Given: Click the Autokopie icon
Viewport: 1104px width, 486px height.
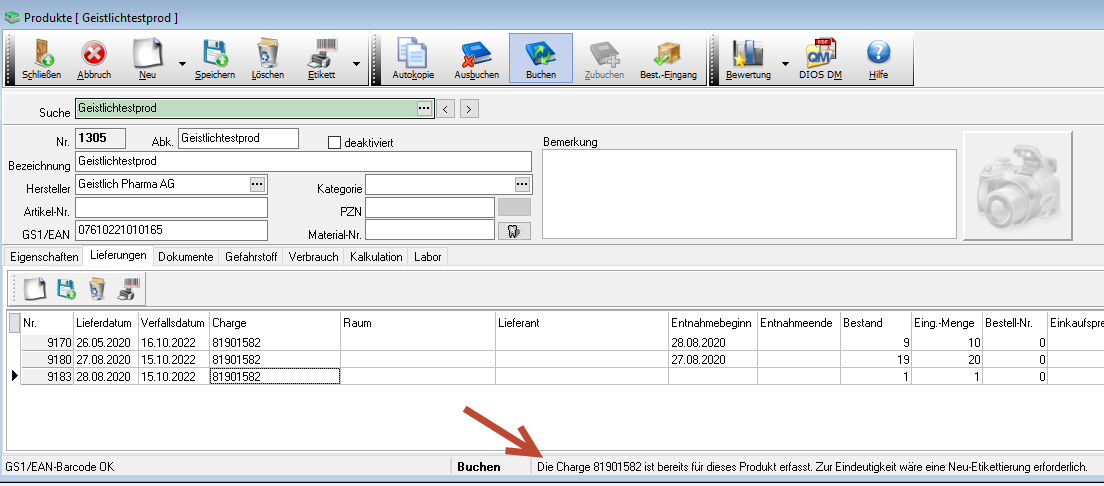Looking at the screenshot, I should click(x=413, y=59).
